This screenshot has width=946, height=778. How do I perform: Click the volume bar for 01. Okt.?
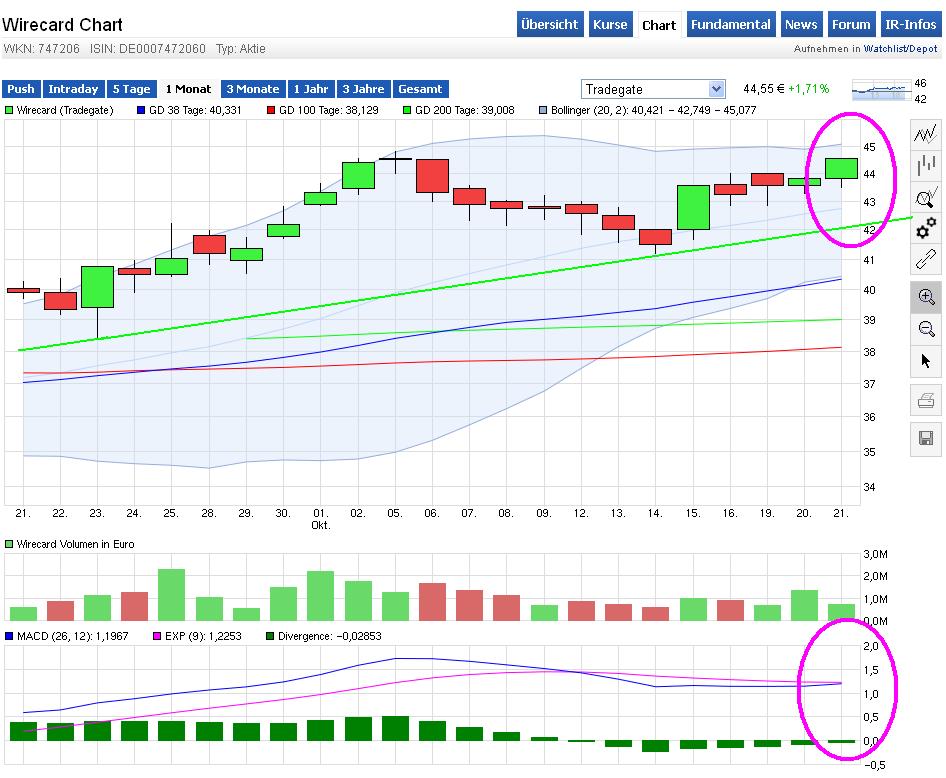point(320,596)
